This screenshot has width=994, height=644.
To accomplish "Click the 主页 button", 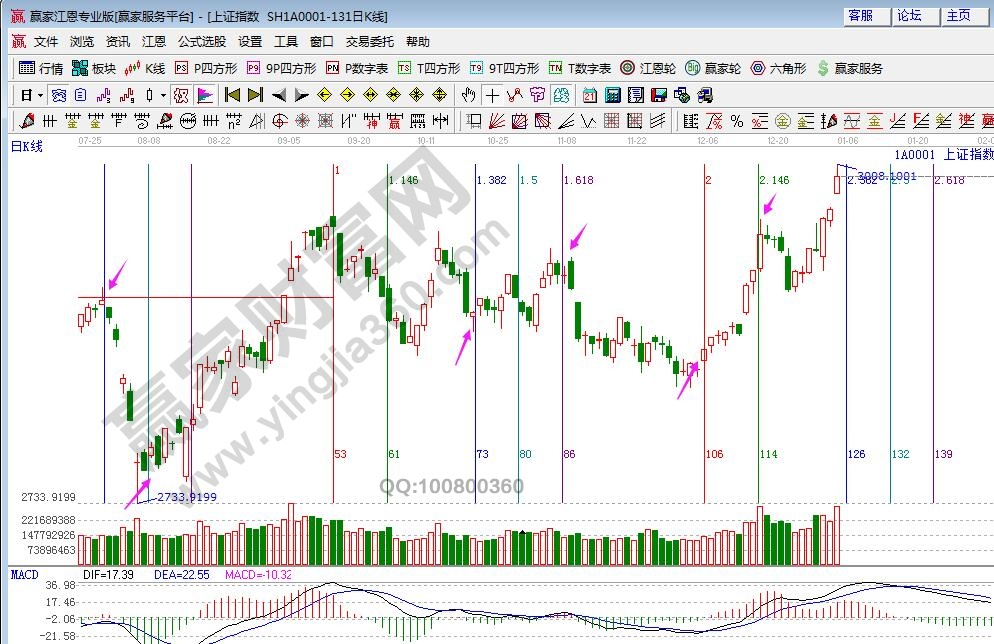I will click(958, 16).
